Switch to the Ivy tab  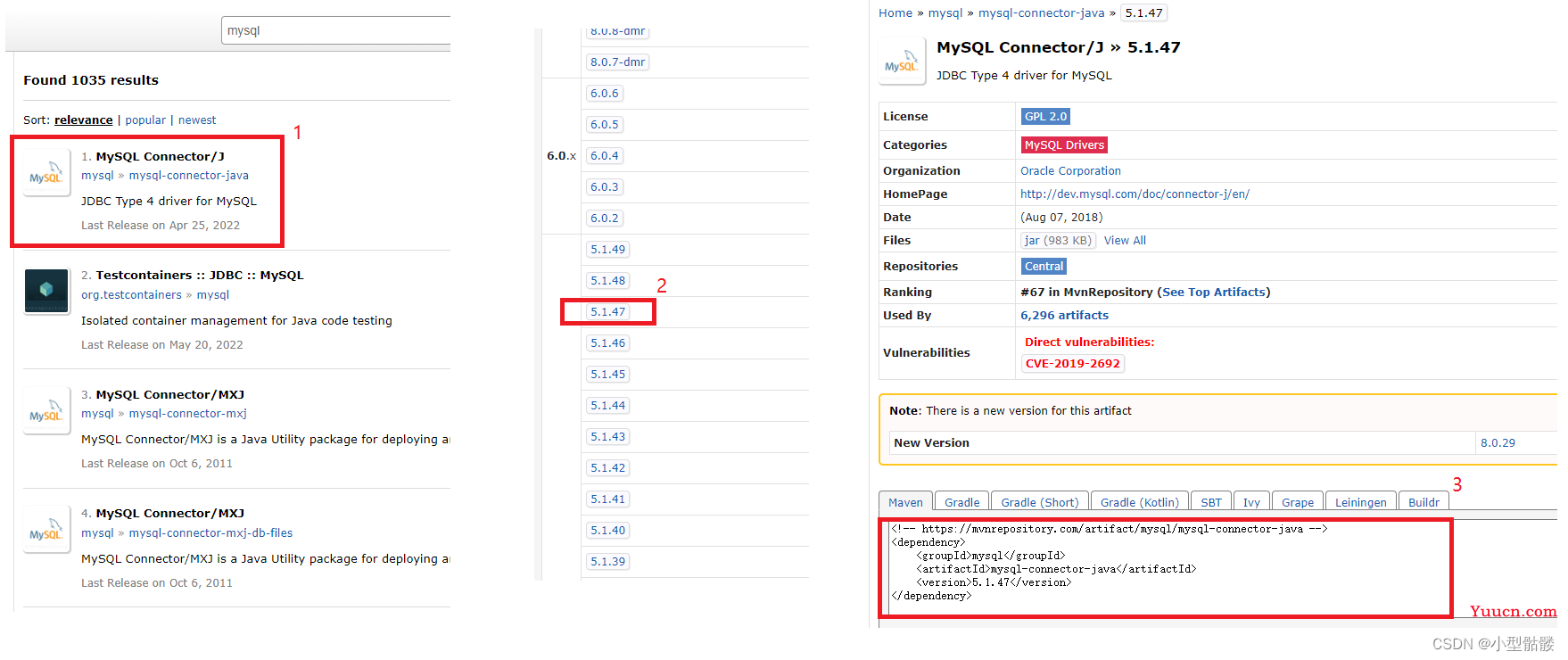coord(1251,502)
